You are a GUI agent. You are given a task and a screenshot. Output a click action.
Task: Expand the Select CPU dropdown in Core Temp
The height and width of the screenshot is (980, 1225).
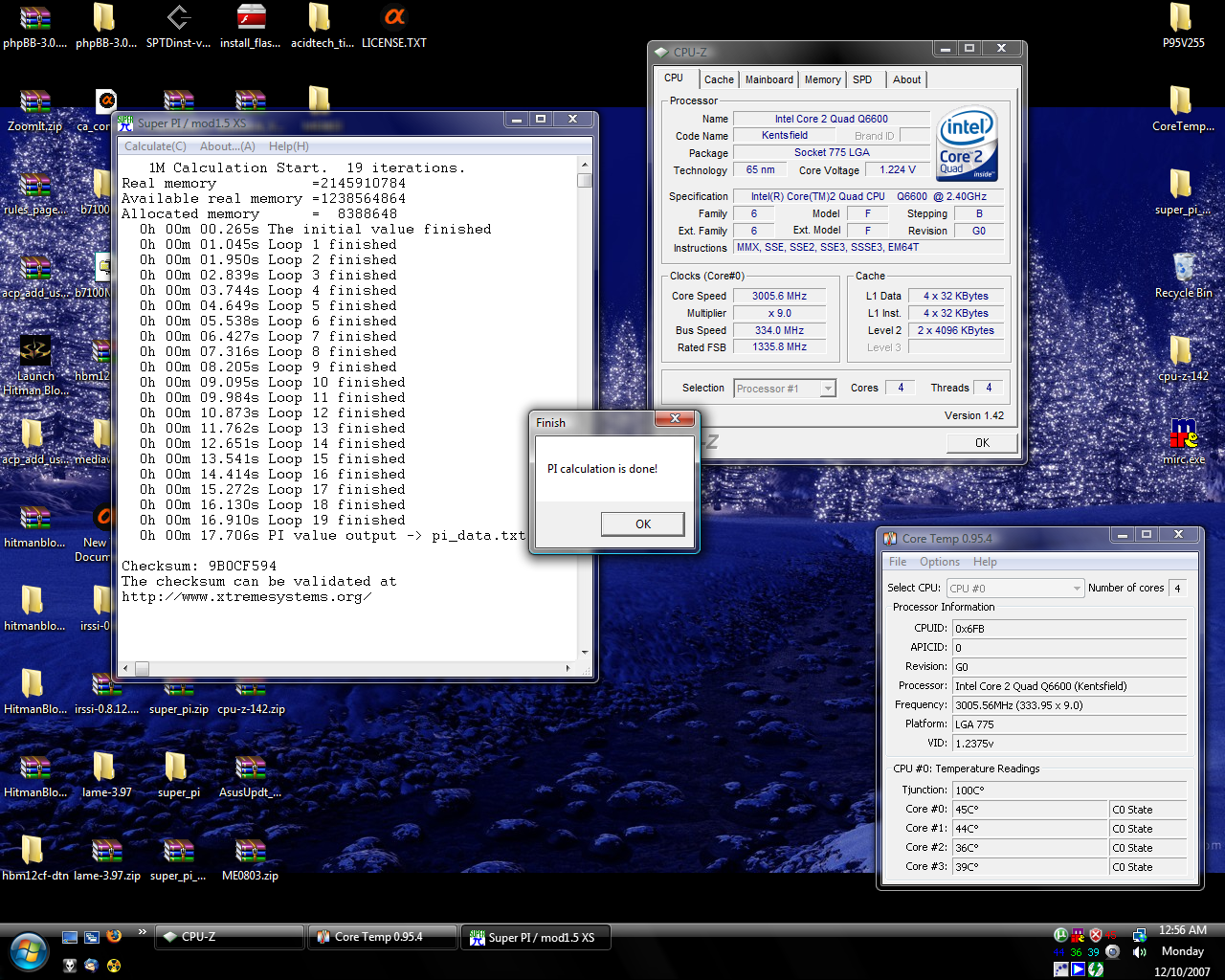[1077, 589]
